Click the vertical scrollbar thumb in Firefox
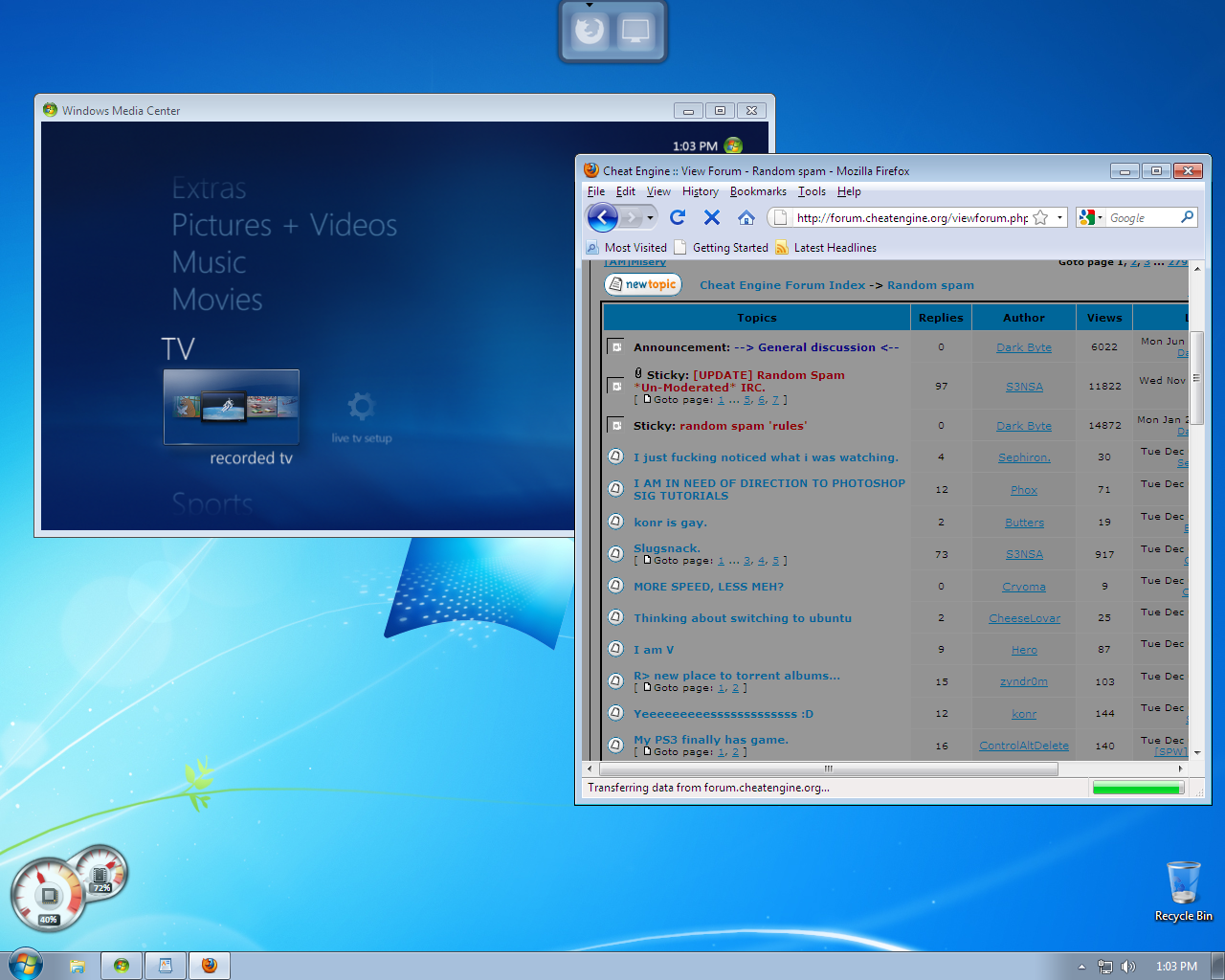 (1196, 378)
